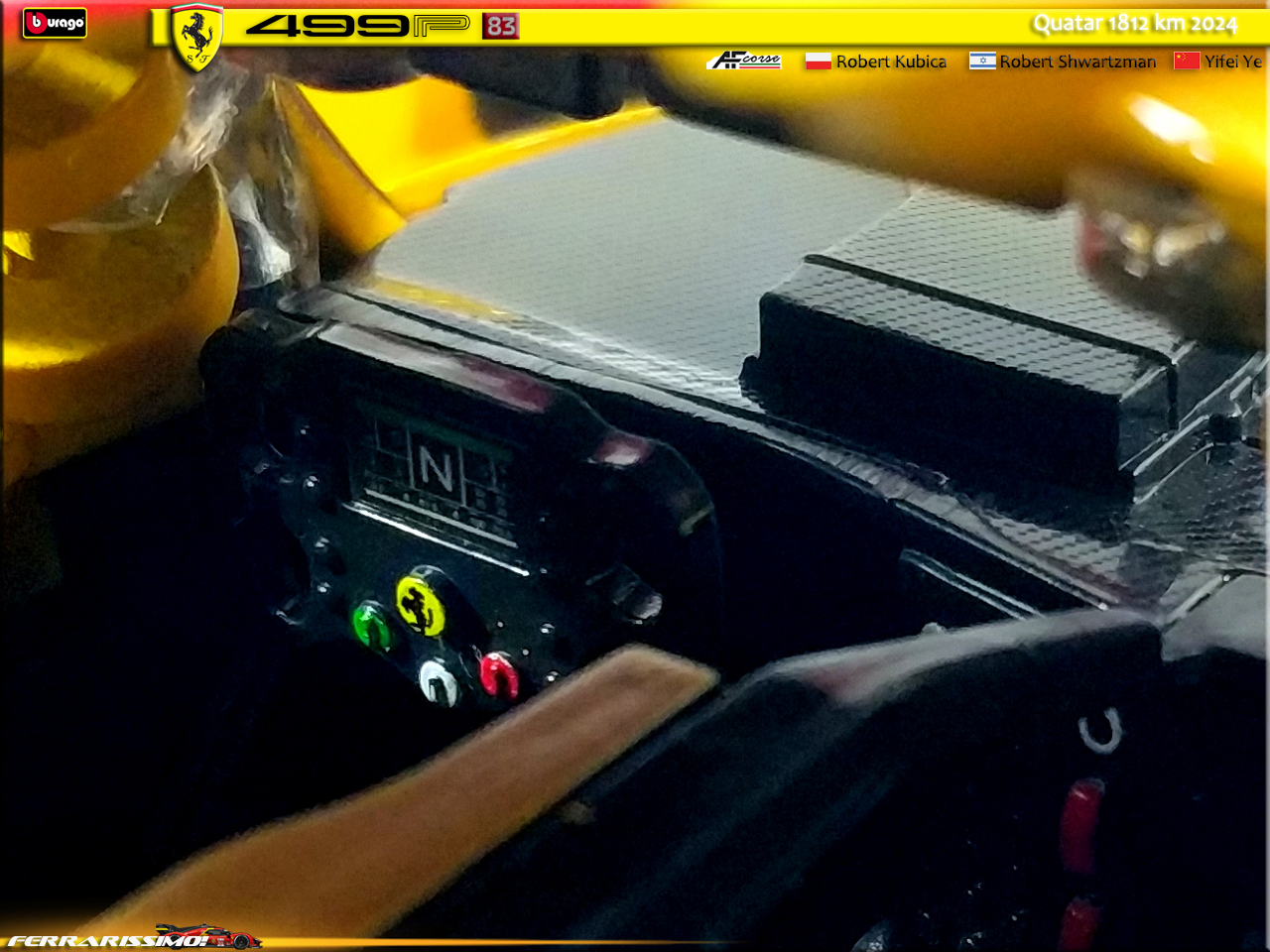
Task: Select driver name Robert Shwartzman
Action: (1078, 61)
